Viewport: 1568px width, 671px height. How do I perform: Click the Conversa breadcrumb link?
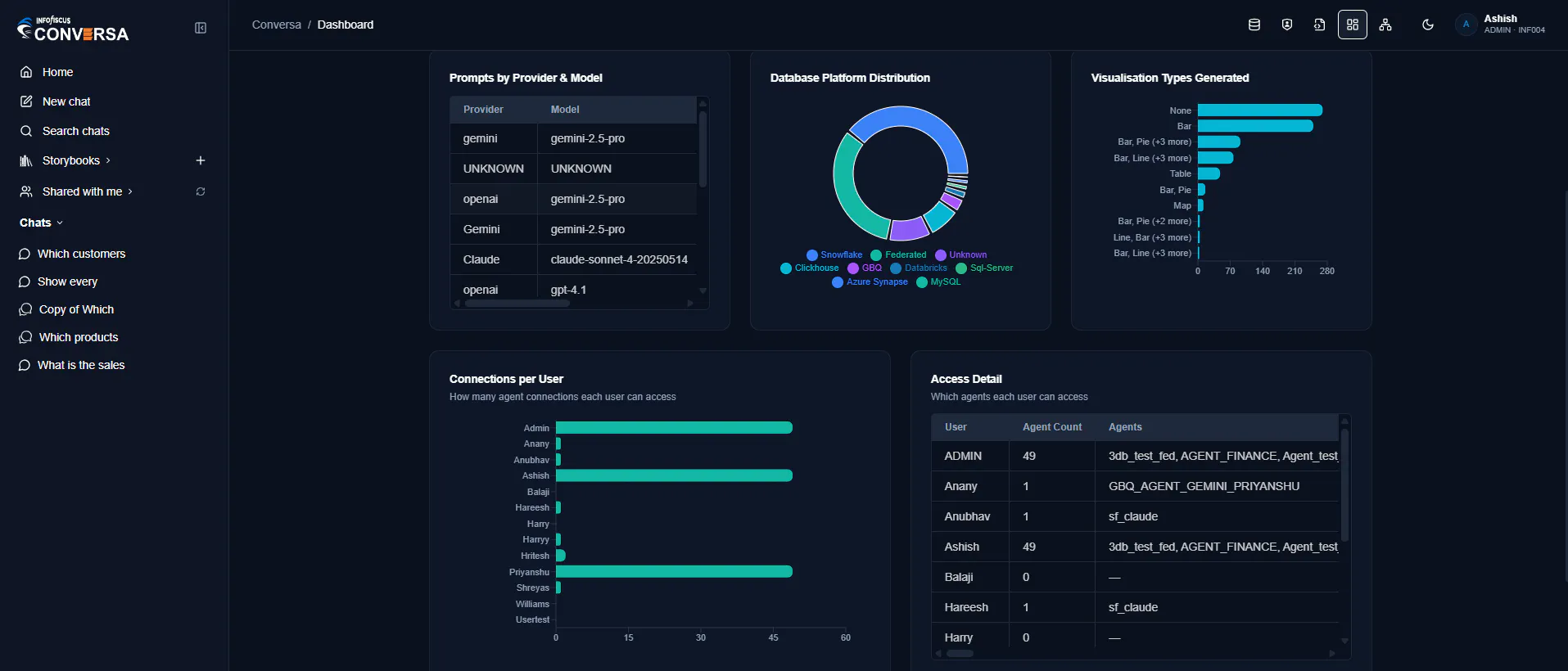[276, 25]
